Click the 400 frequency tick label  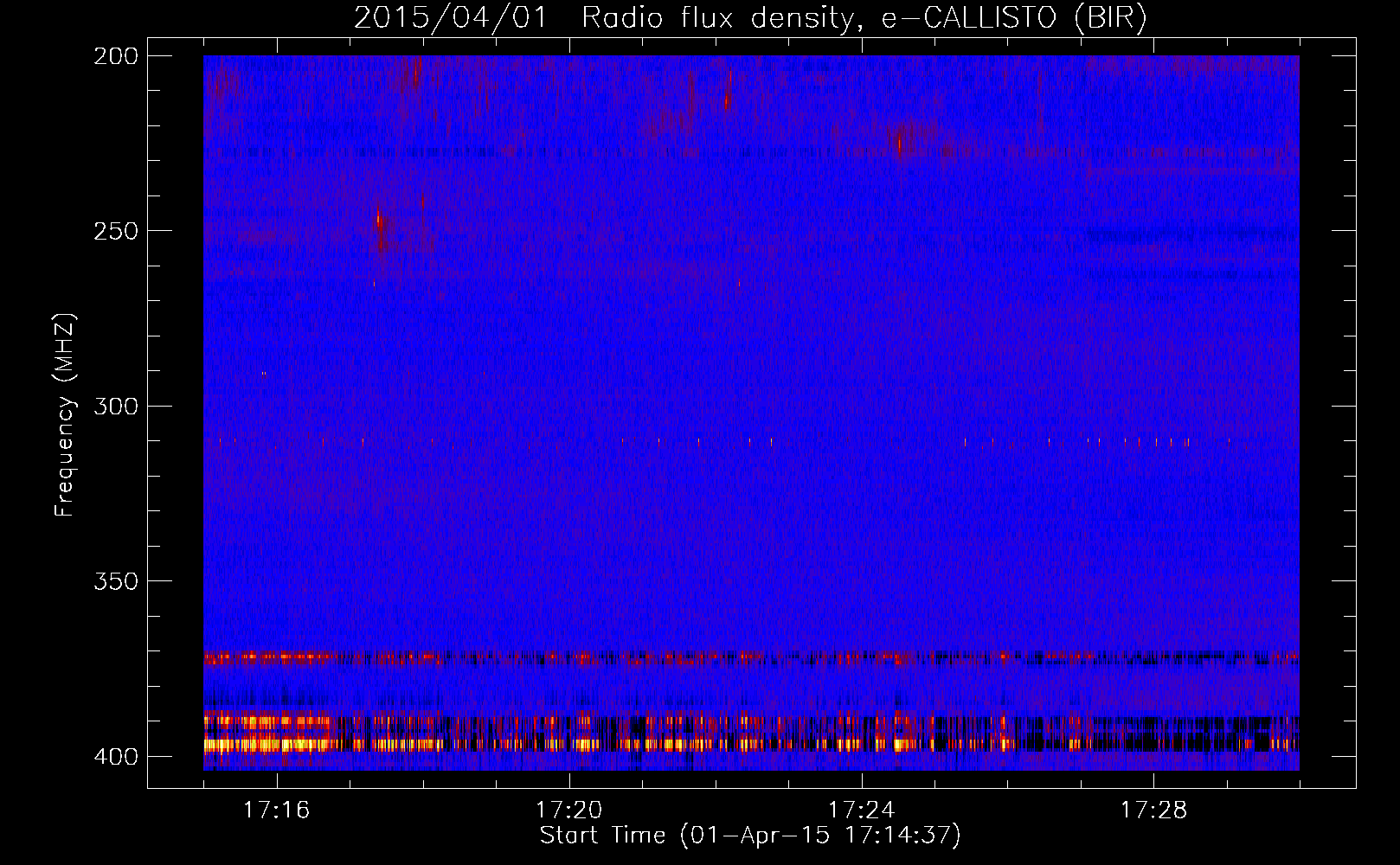coord(116,757)
